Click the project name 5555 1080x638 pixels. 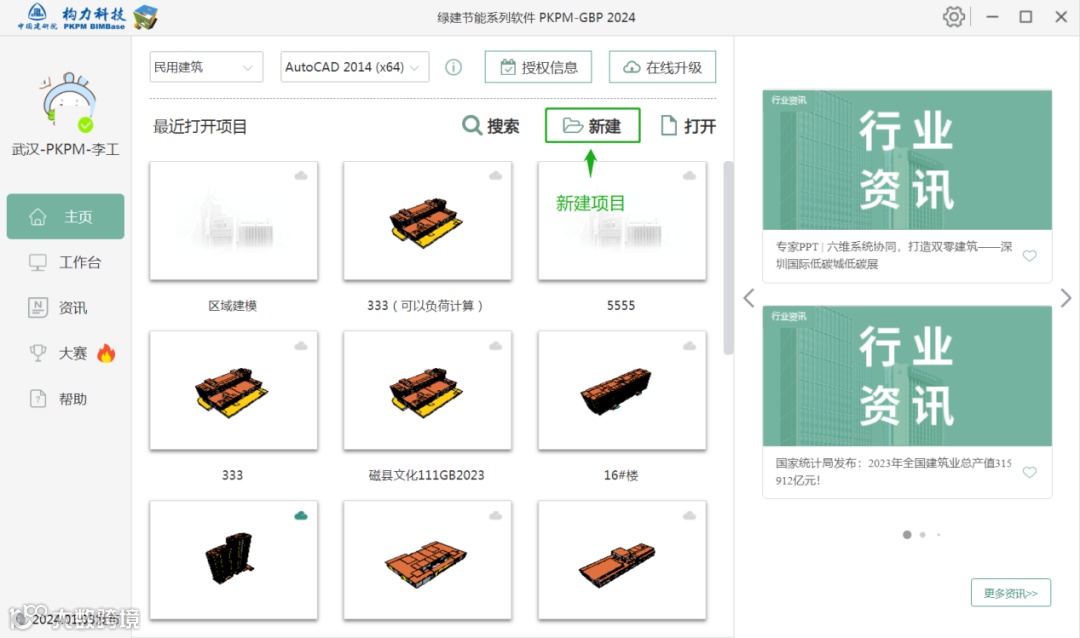(621, 306)
